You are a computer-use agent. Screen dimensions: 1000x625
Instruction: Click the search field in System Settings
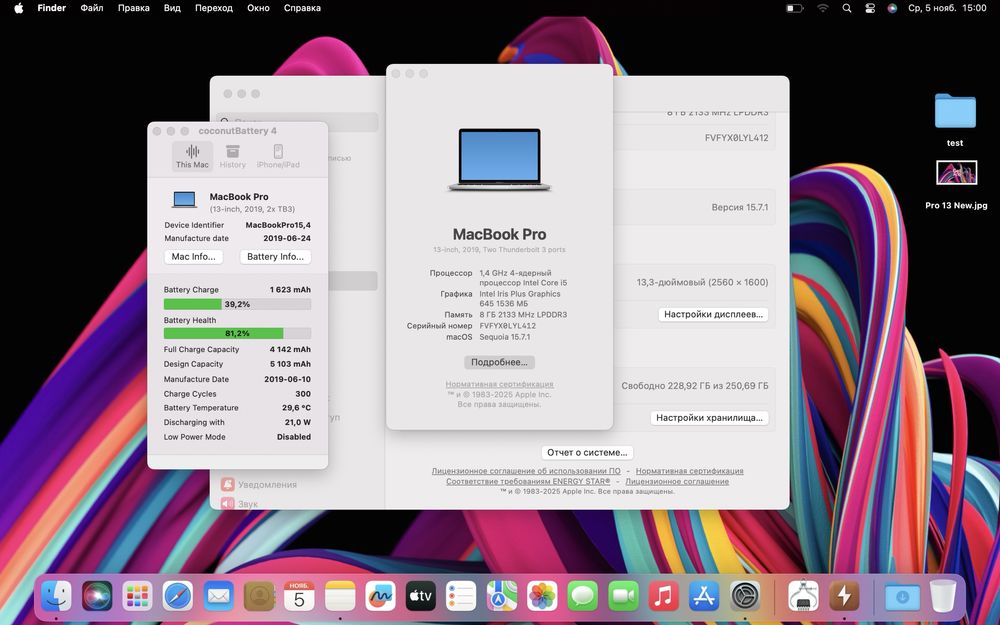[x=297, y=122]
